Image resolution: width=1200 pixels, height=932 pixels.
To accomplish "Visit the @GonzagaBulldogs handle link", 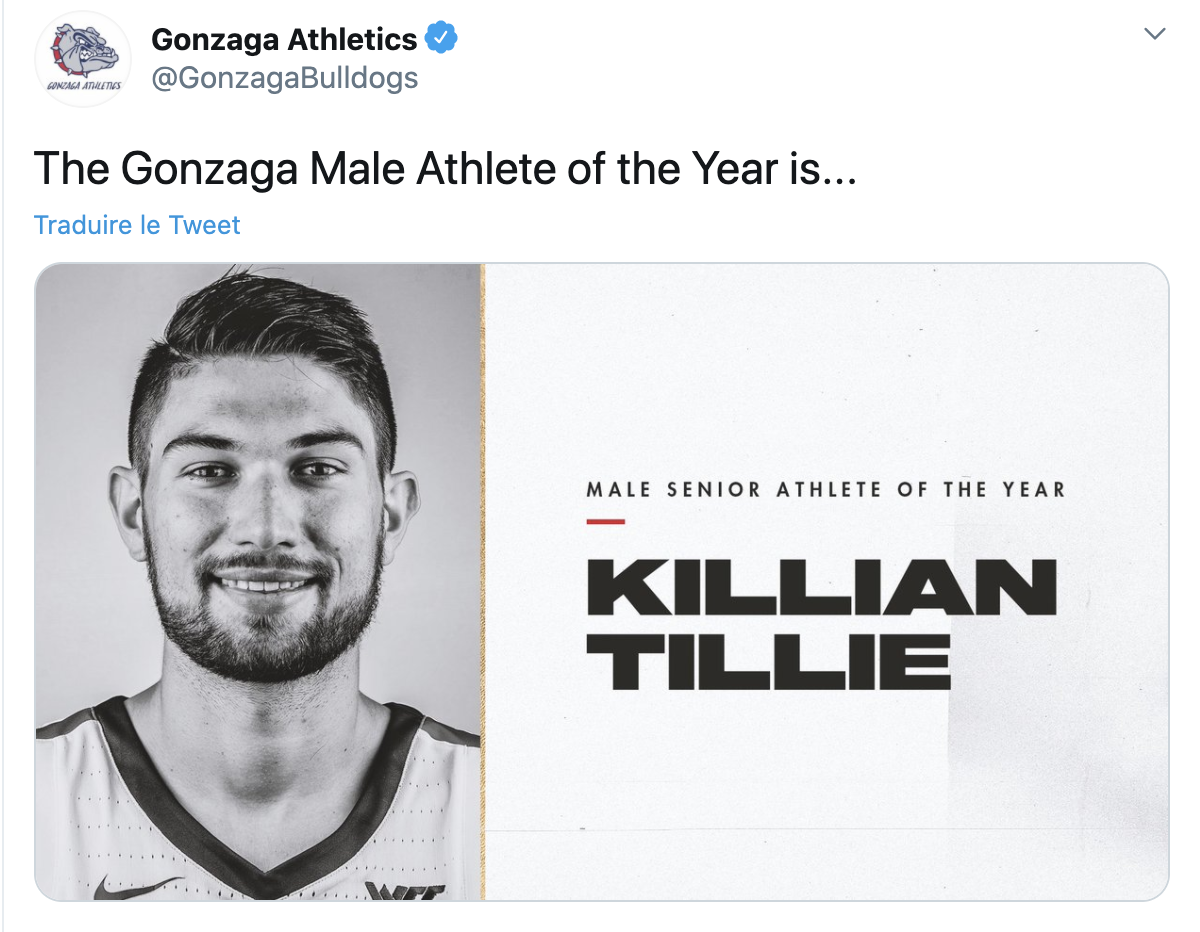I will point(284,79).
